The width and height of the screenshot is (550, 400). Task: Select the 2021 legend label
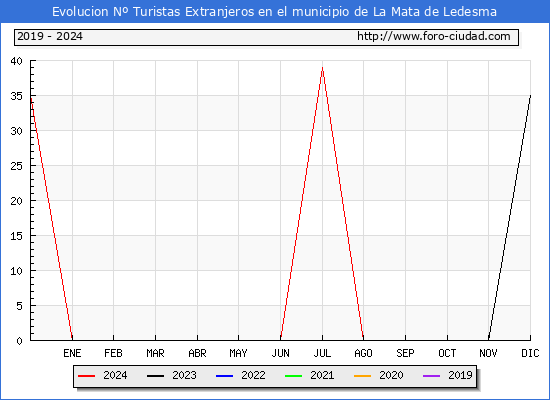[x=322, y=375]
